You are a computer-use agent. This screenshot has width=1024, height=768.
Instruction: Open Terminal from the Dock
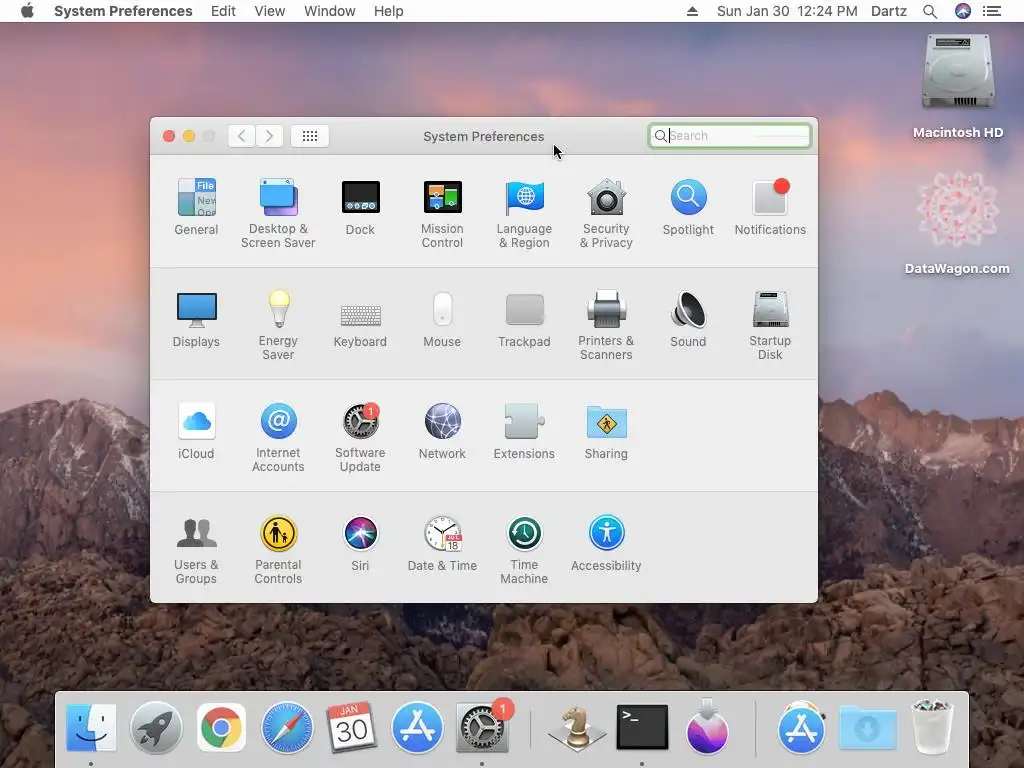tap(642, 728)
